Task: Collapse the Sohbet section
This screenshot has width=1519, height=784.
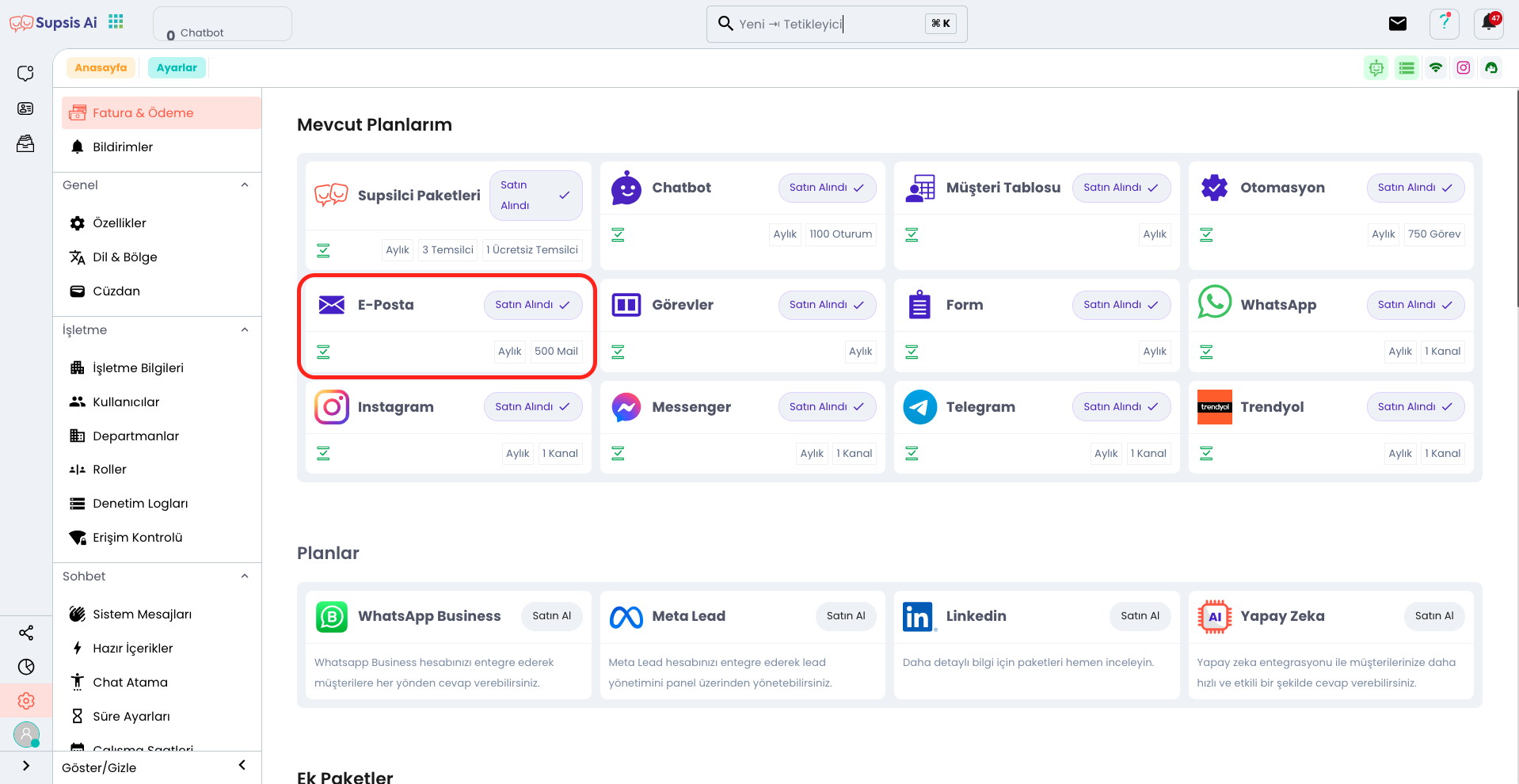Action: click(x=245, y=576)
